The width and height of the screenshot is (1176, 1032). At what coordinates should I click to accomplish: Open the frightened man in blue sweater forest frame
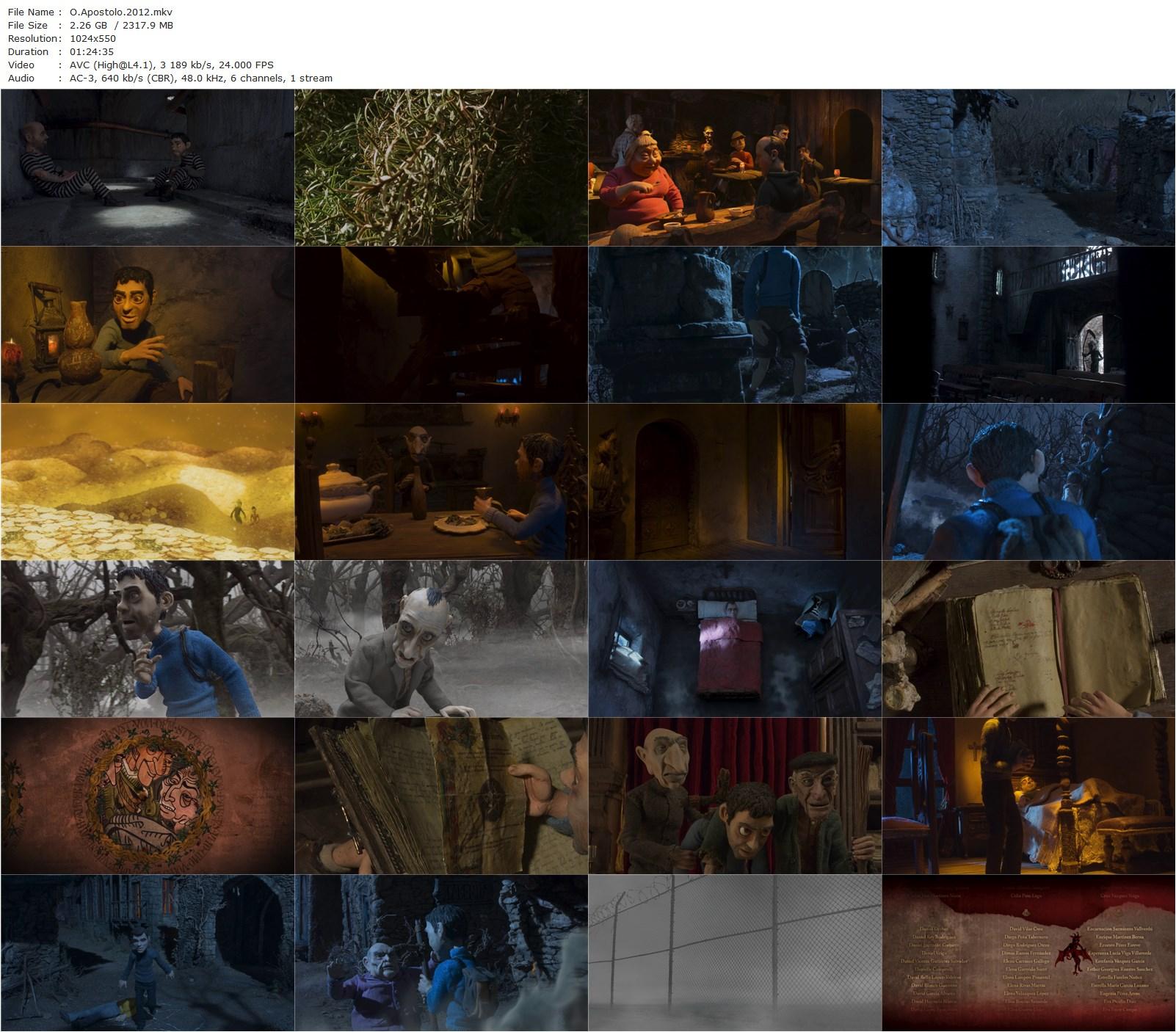click(x=147, y=639)
